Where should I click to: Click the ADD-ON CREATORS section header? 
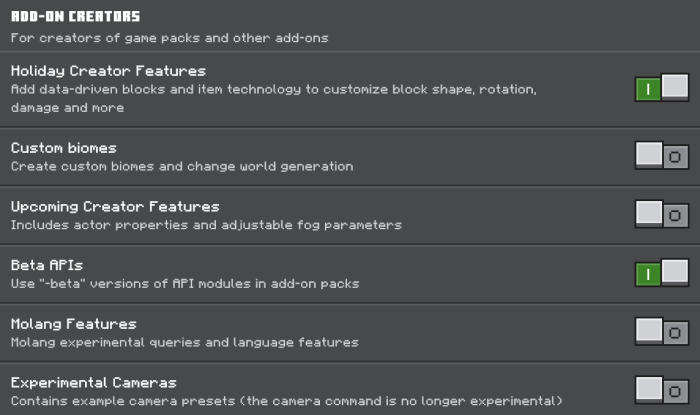pyautogui.click(x=75, y=17)
